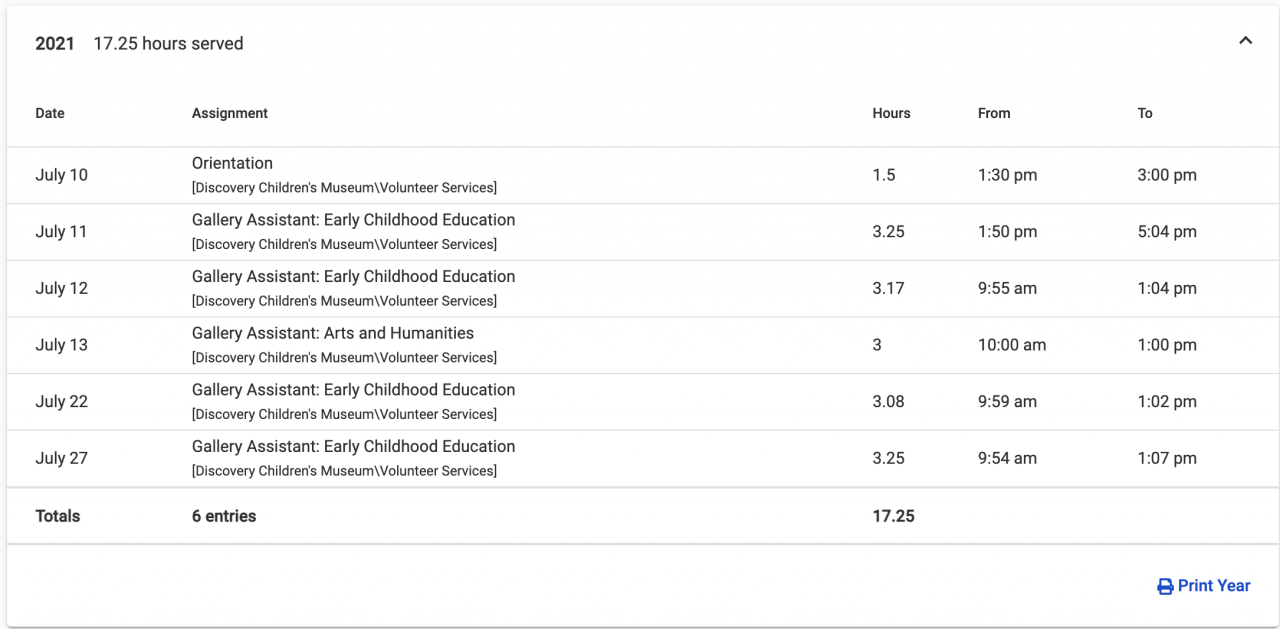This screenshot has height=629, width=1280.
Task: Collapse the 2021 hours section chevron
Action: coord(1245,41)
